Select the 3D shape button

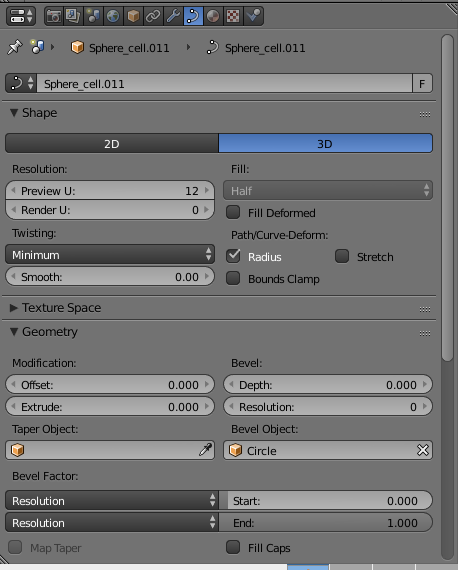click(325, 144)
